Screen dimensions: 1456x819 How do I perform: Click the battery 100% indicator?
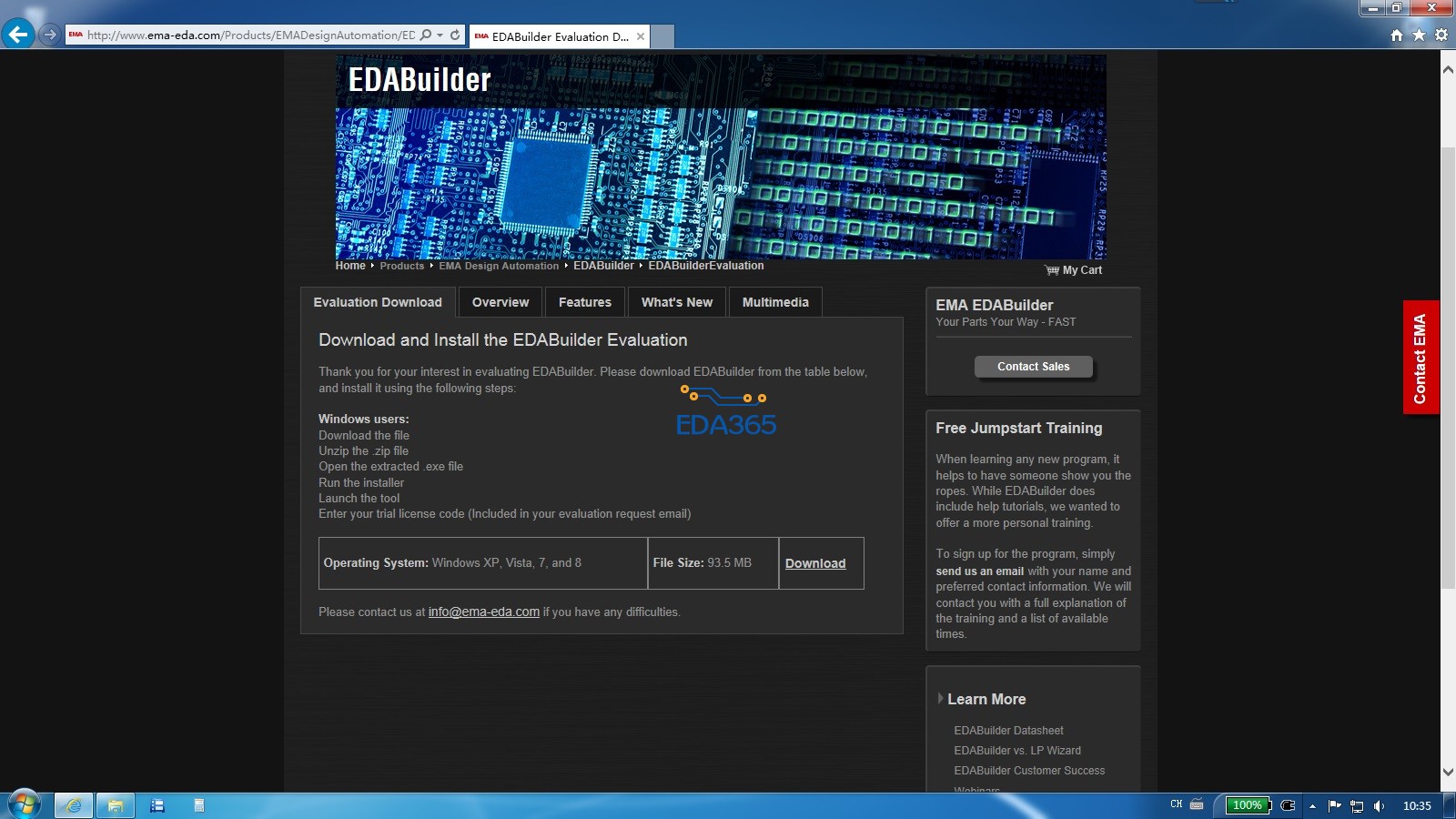coord(1249,805)
